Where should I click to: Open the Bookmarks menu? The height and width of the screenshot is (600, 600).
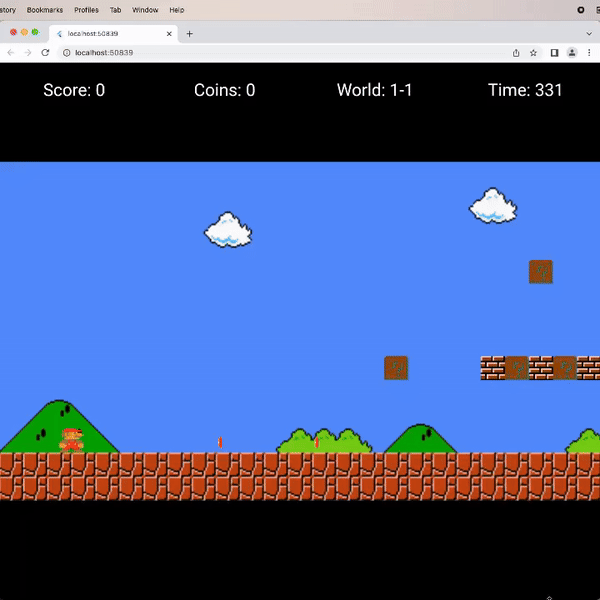coord(44,9)
